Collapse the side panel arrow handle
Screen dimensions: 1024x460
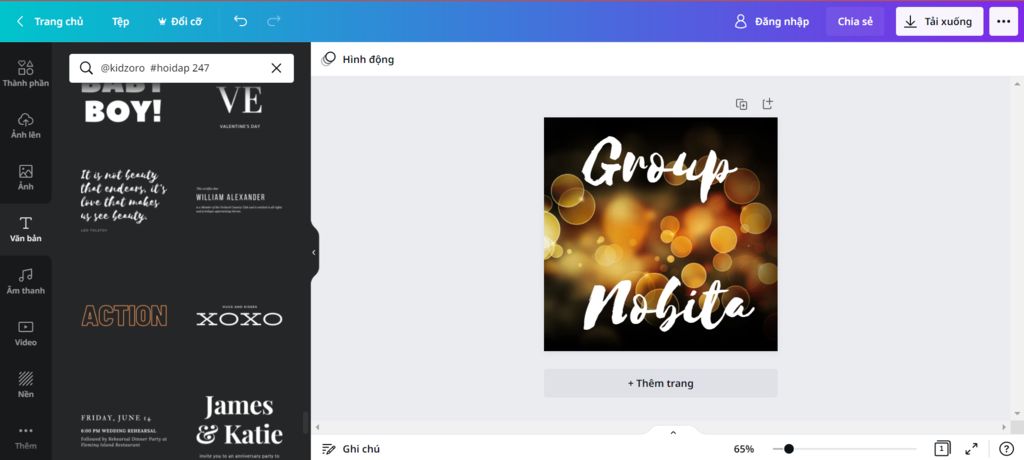click(x=313, y=252)
